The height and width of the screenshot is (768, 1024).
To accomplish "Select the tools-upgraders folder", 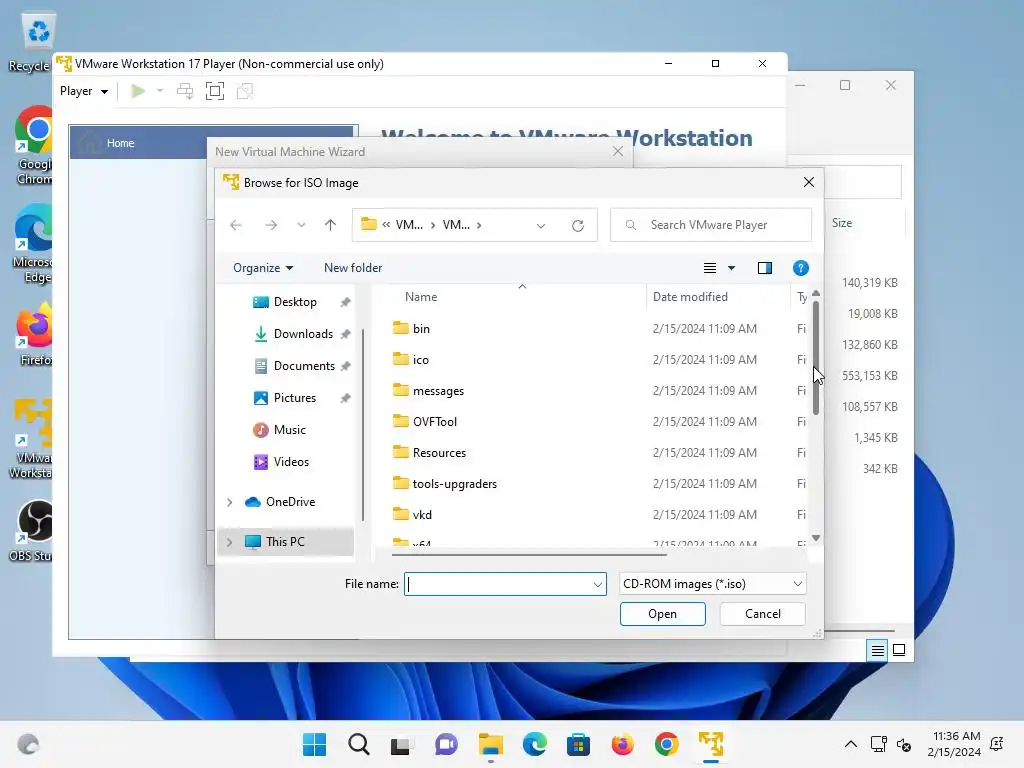I will tap(455, 484).
